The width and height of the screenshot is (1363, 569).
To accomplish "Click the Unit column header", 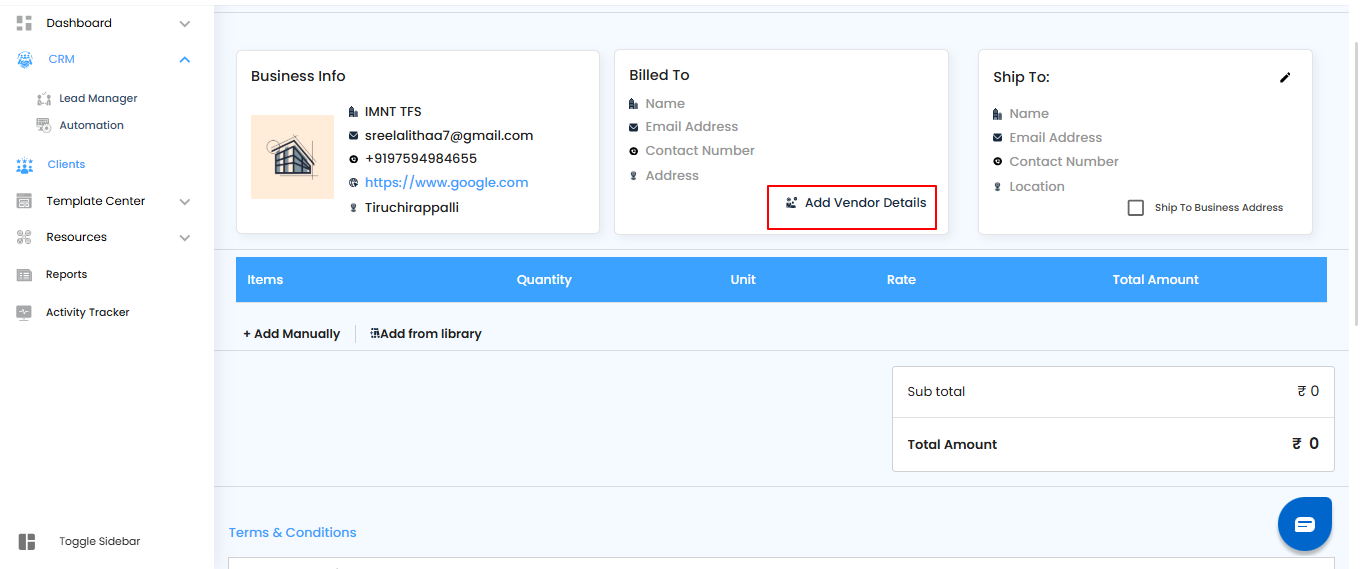I will [743, 280].
